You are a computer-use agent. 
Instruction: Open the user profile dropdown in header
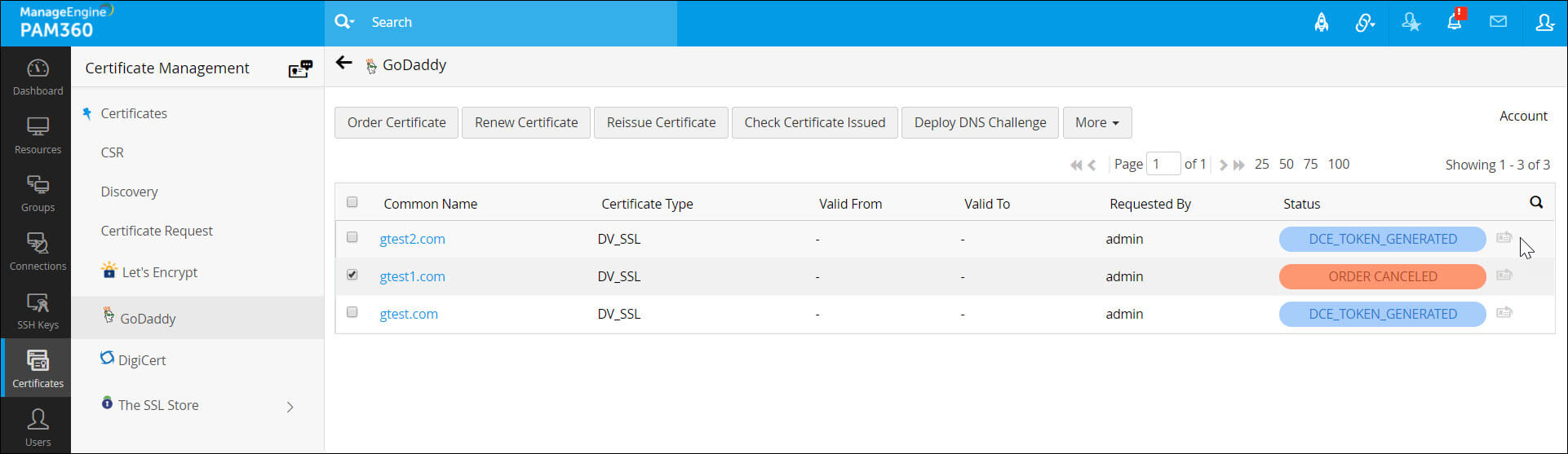[1544, 23]
